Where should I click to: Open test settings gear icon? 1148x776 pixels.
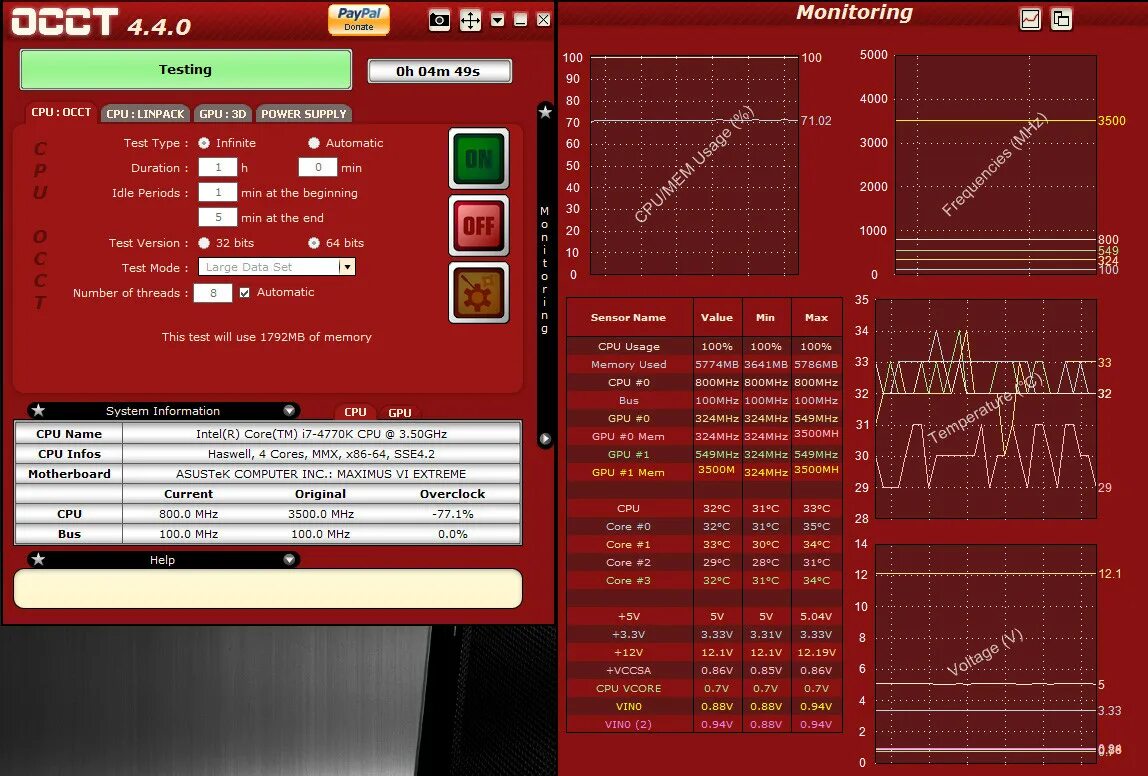point(479,293)
